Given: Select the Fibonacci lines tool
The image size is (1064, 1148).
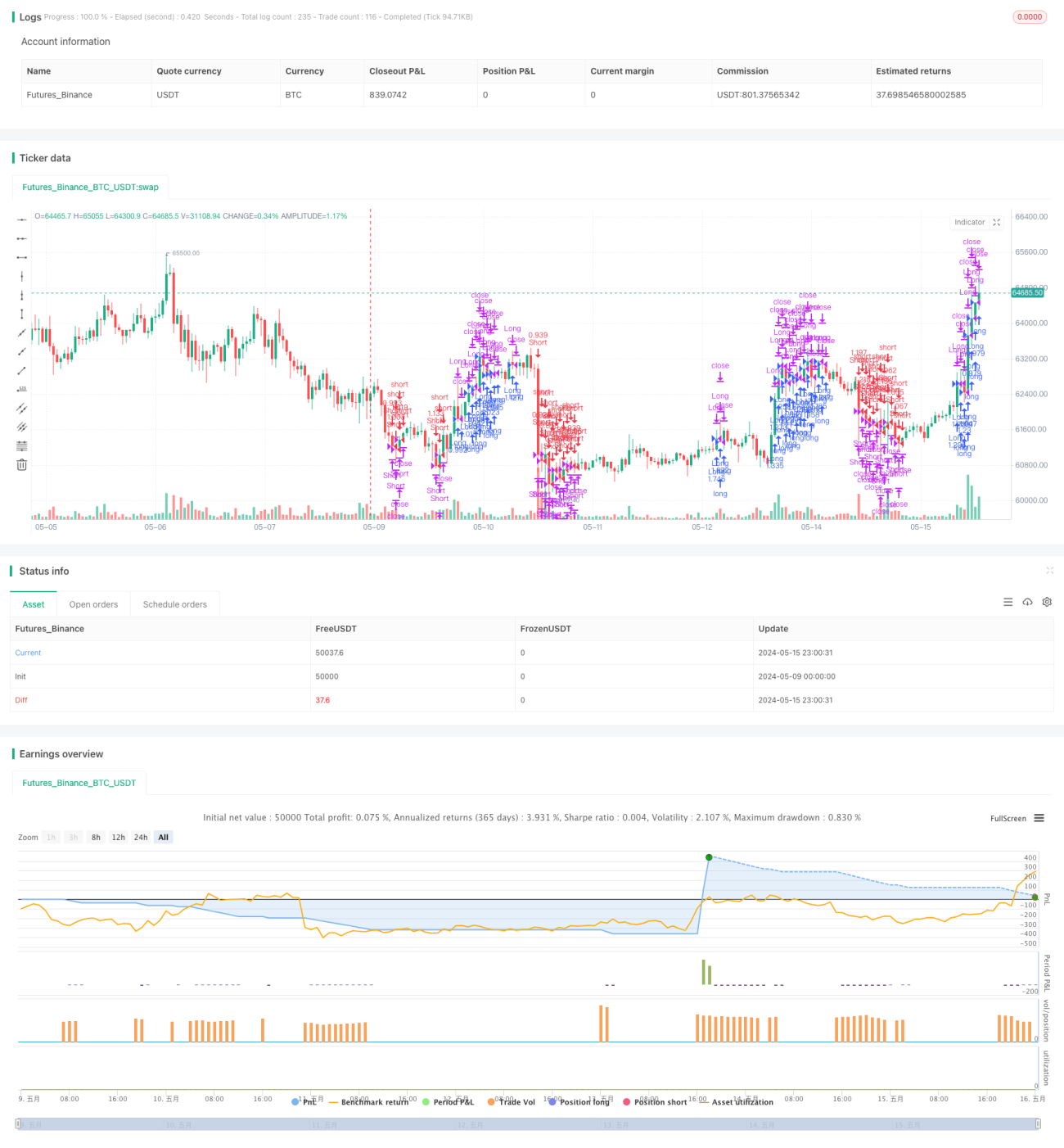Looking at the screenshot, I should pyautogui.click(x=22, y=445).
